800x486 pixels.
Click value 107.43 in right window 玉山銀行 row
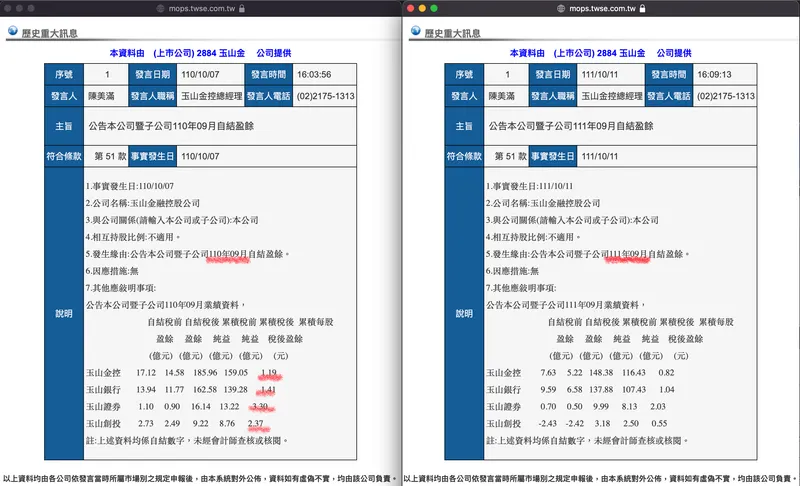coord(634,390)
